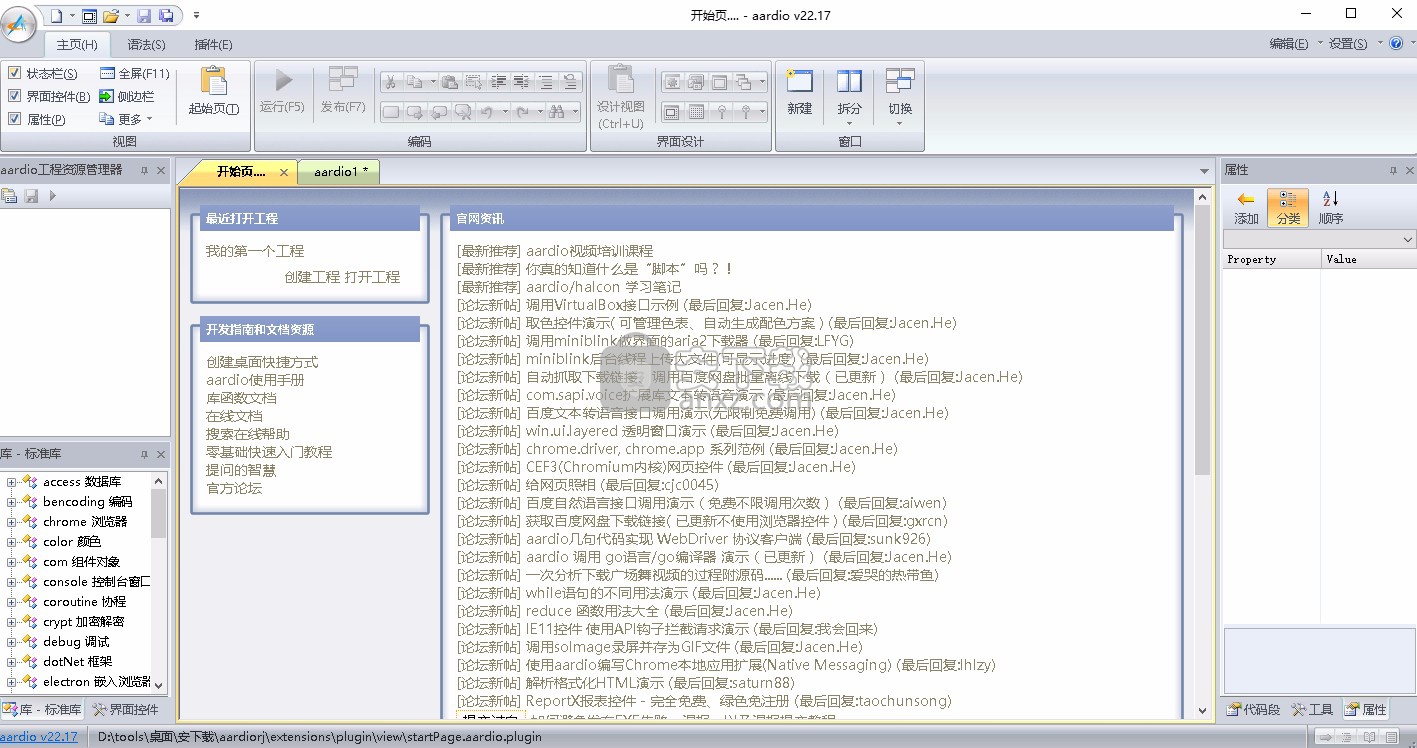Click the new file icon in quick access bar
This screenshot has width=1417, height=748.
pyautogui.click(x=56, y=15)
